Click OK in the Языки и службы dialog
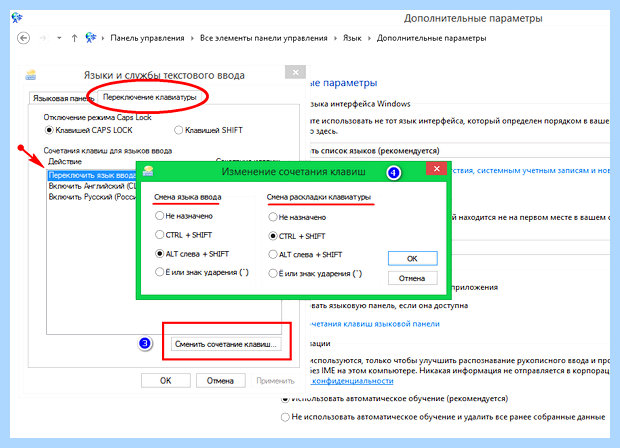Screen dimensions: 620x448 pyautogui.click(x=166, y=380)
